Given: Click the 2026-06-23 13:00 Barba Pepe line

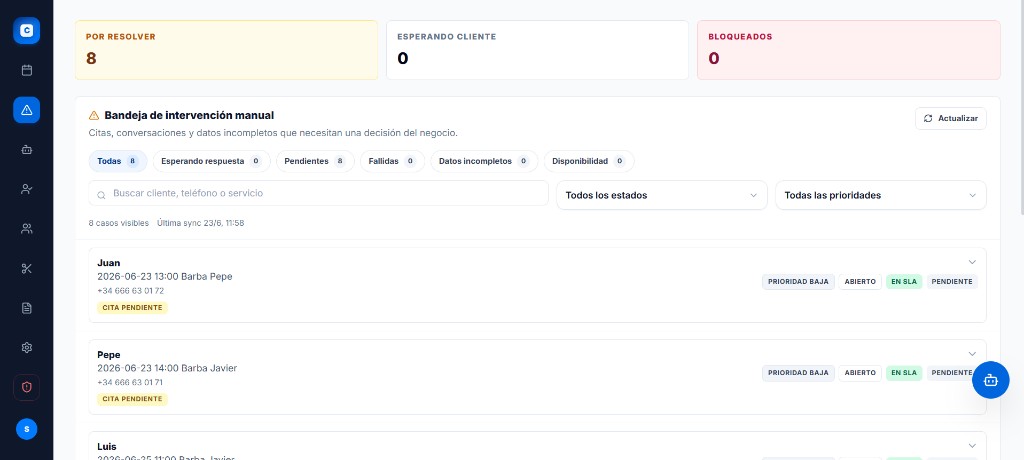Looking at the screenshot, I should (x=165, y=276).
